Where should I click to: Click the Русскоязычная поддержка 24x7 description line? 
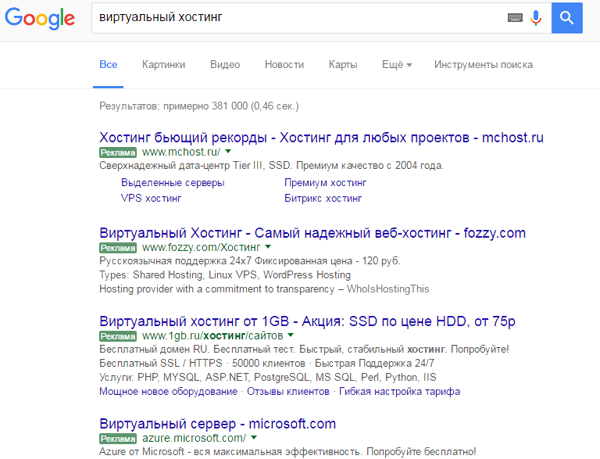click(x=249, y=261)
